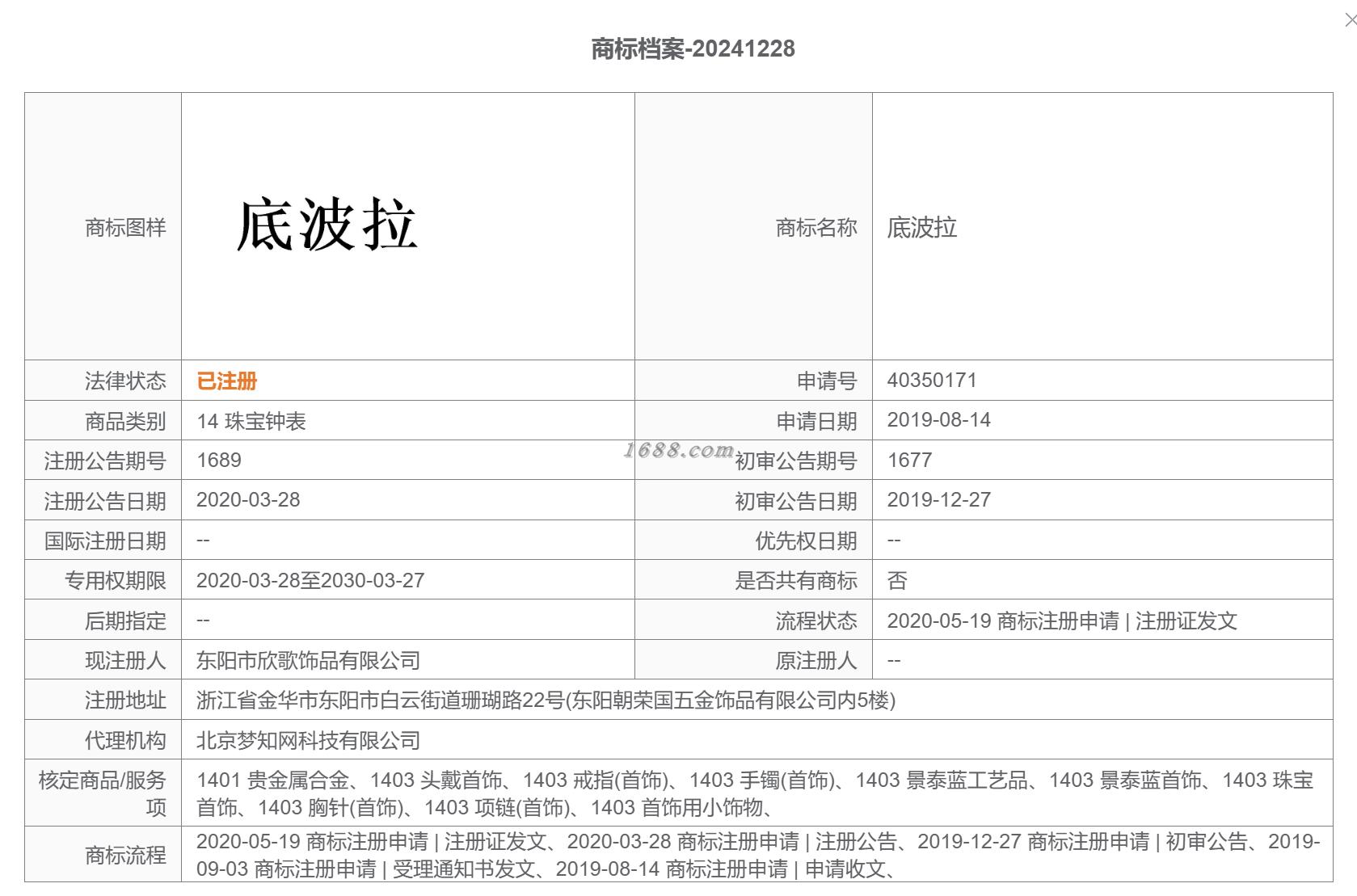
Task: Select process status 2020-05-19 商标注册申请 | 注册证发文
Action: click(1062, 620)
